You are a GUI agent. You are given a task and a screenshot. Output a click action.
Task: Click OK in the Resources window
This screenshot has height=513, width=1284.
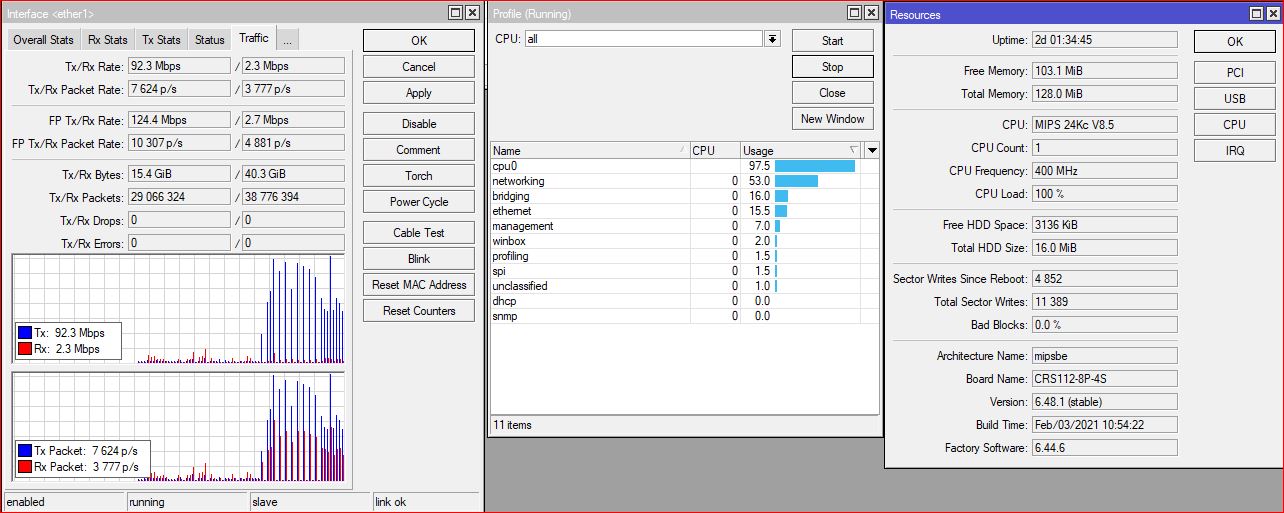pyautogui.click(x=1235, y=42)
